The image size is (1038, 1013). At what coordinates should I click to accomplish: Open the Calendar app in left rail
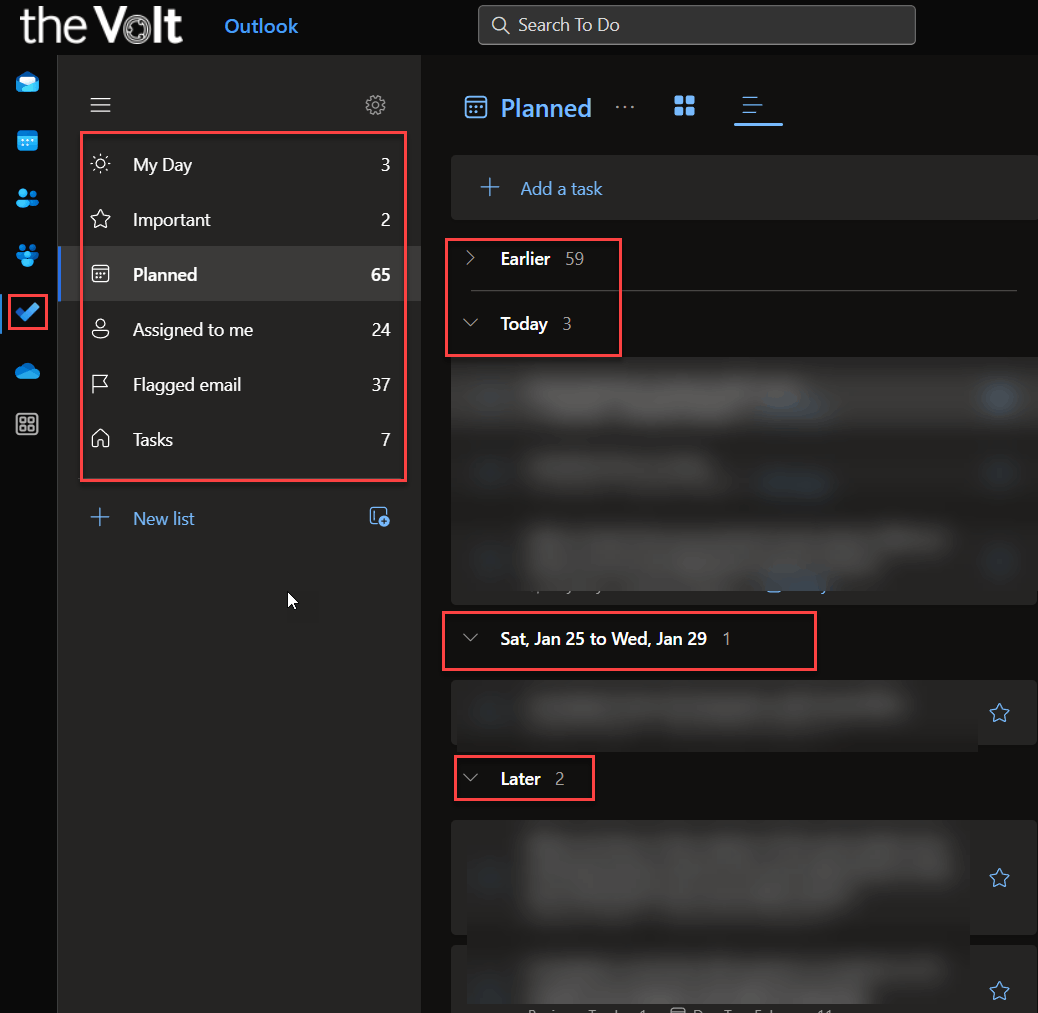click(x=27, y=140)
